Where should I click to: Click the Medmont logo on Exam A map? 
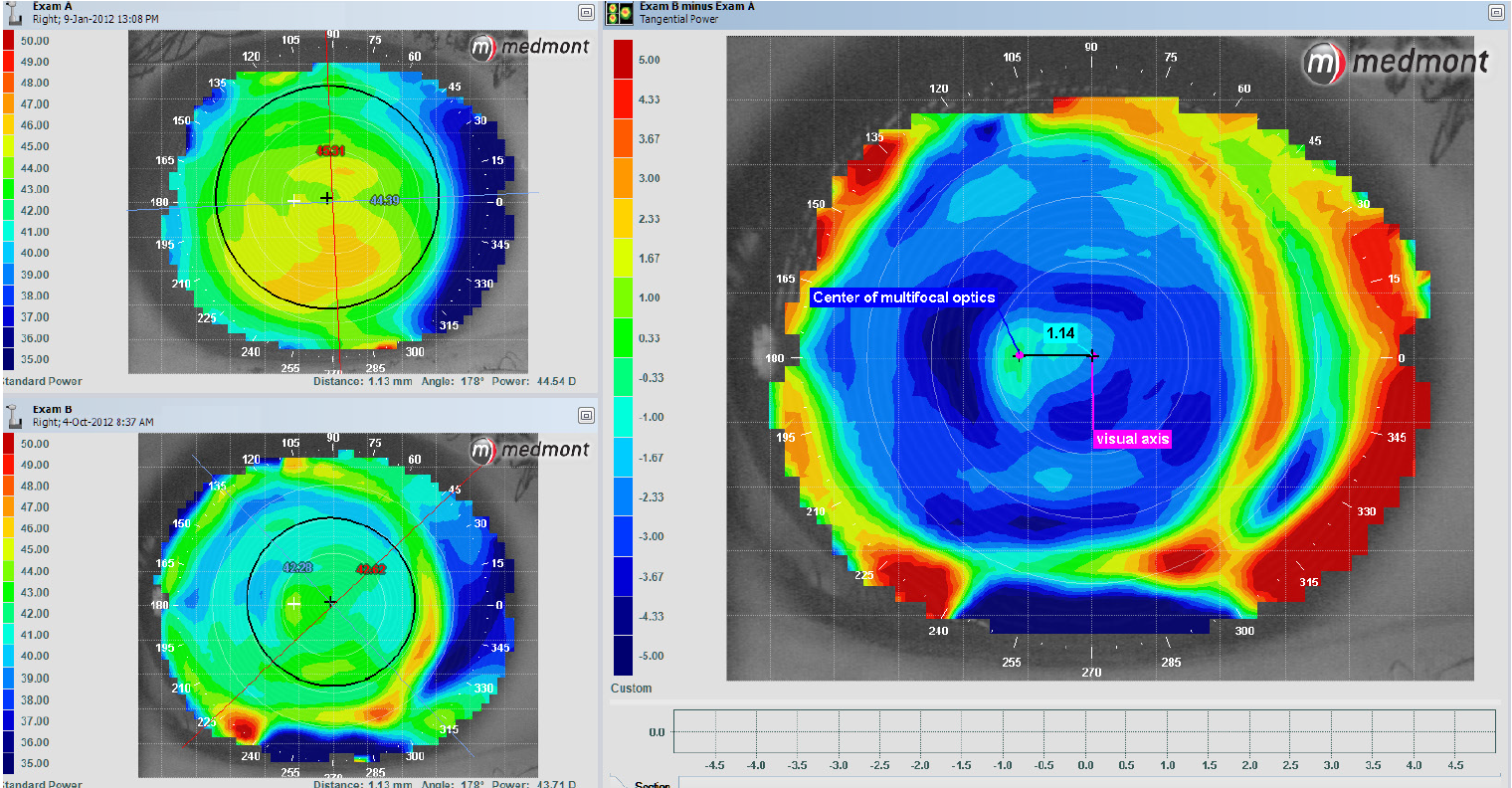[529, 47]
